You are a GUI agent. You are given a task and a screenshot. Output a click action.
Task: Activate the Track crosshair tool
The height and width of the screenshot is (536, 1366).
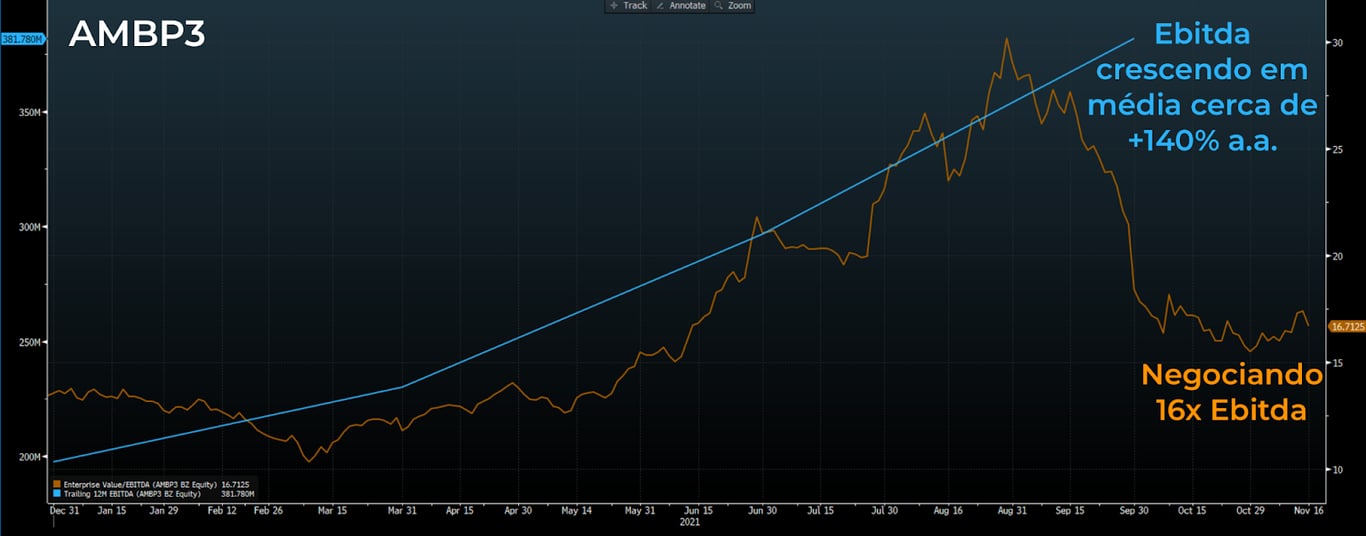pos(628,6)
